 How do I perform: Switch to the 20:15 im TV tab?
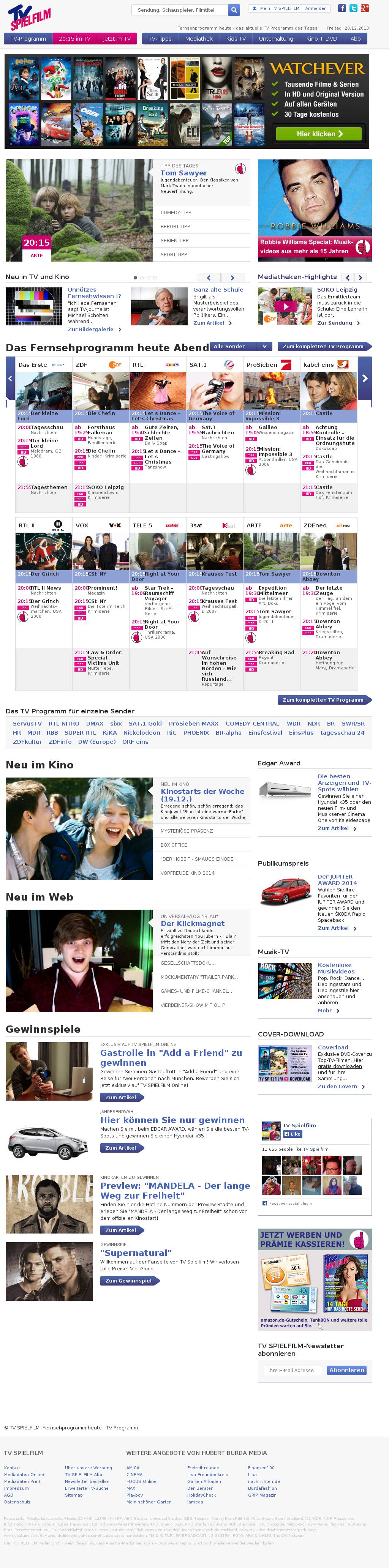tap(74, 38)
